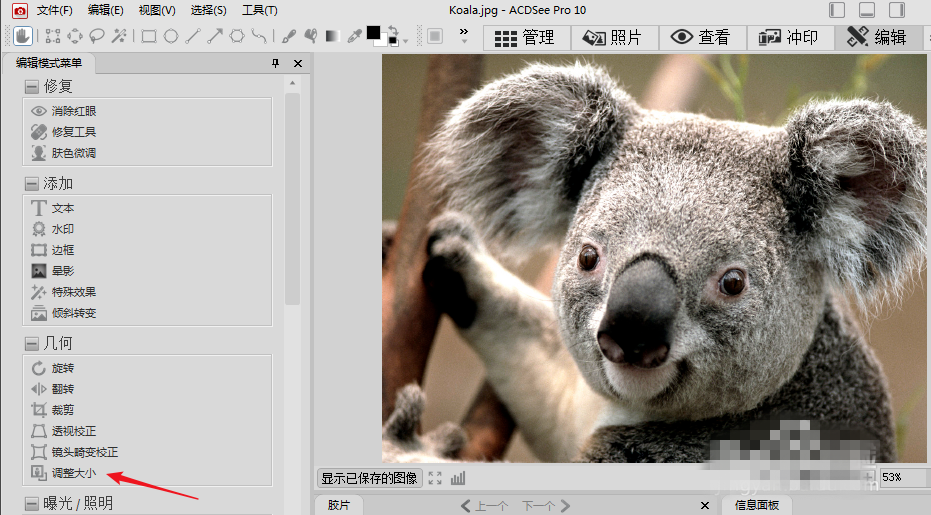Click the black foreground color swatch

[x=374, y=33]
